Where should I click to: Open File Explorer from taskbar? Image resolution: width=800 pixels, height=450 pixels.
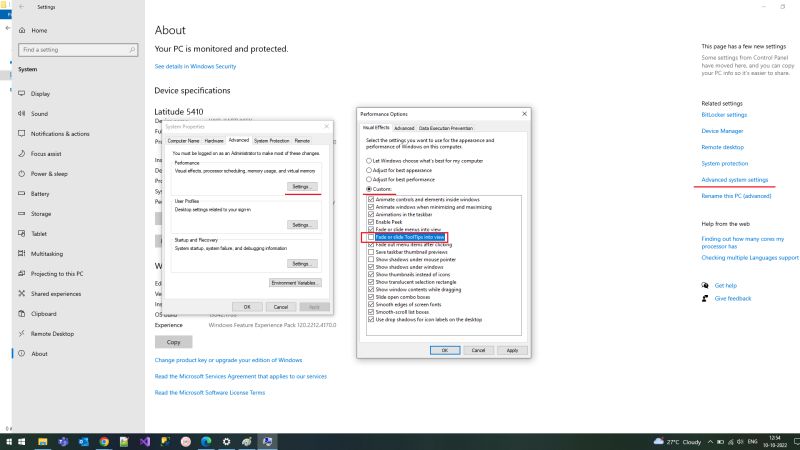[x=43, y=442]
